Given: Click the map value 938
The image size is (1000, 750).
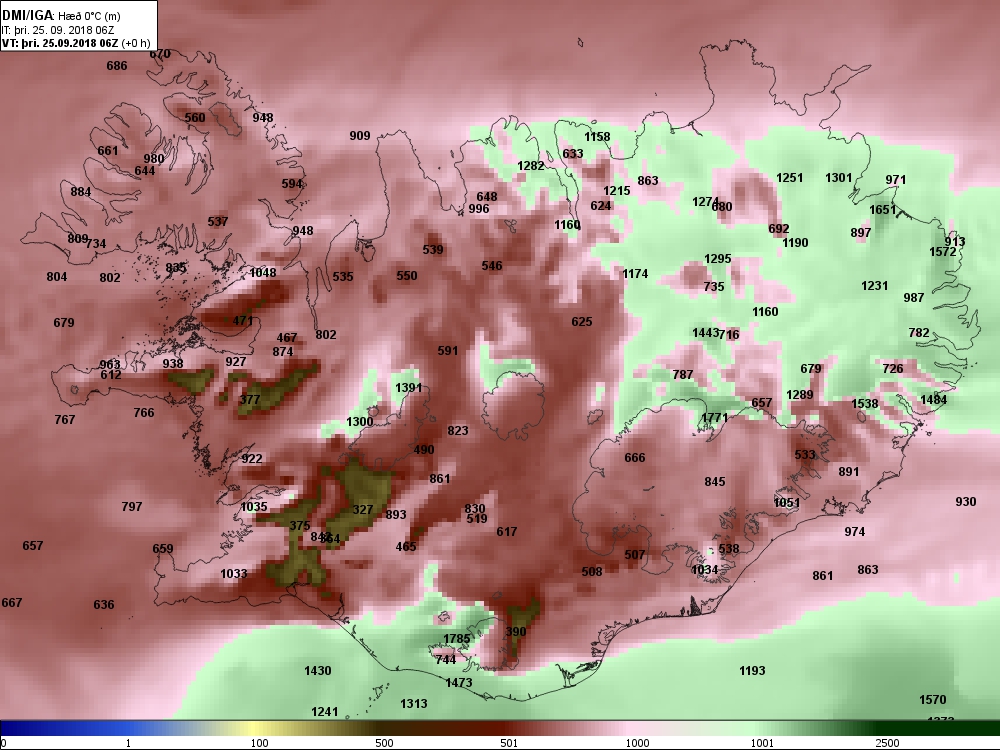Looking at the screenshot, I should pyautogui.click(x=173, y=364).
